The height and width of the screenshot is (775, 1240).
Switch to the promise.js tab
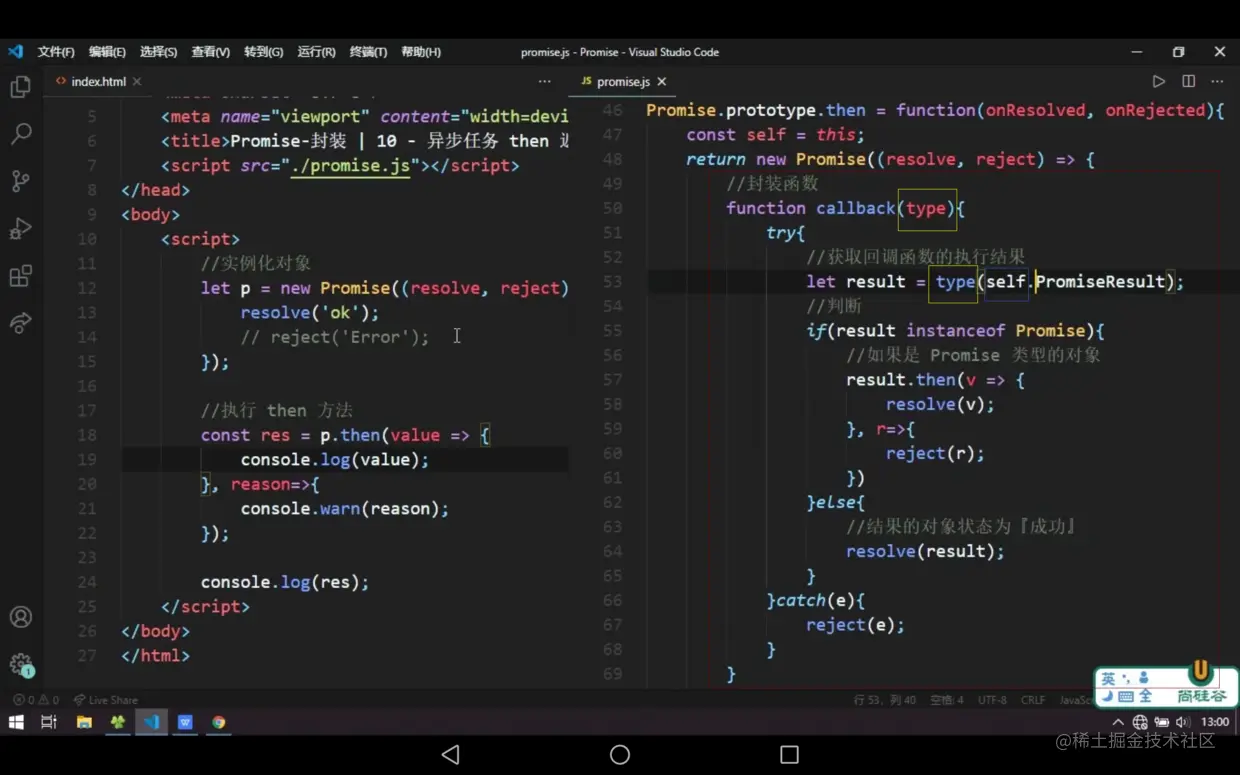(x=623, y=82)
